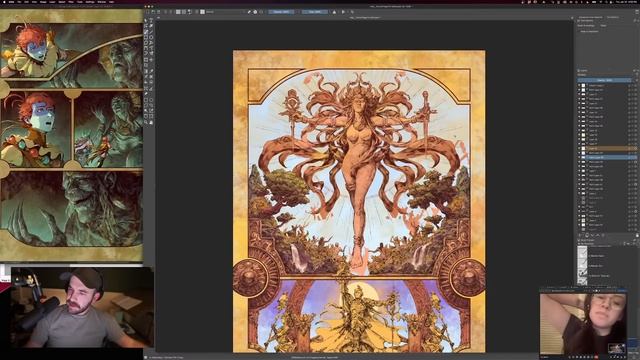Move the layer down using the arrow icon
The height and width of the screenshot is (360, 640).
592,235
